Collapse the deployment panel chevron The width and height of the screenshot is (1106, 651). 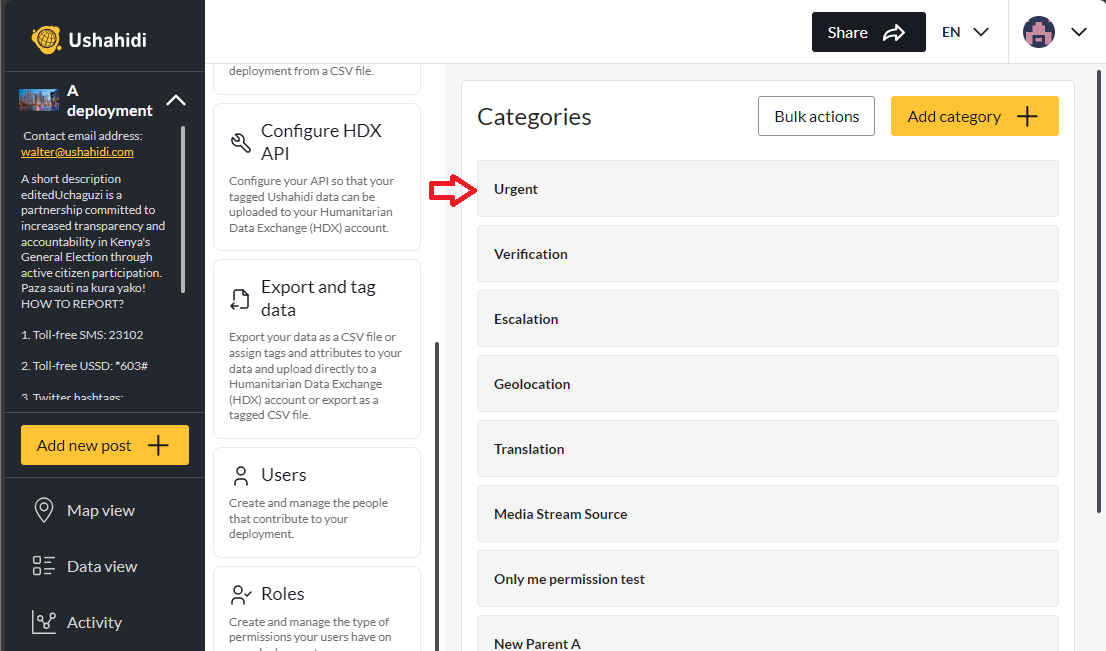(176, 100)
